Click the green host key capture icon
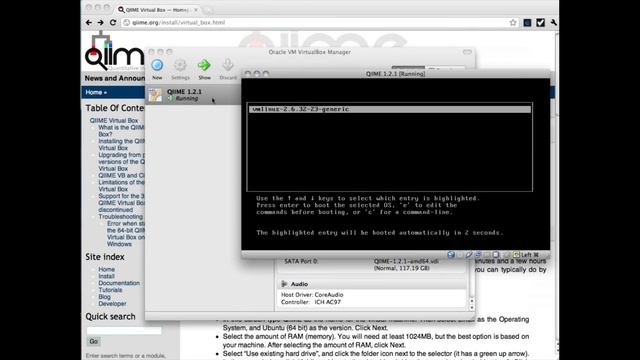The width and height of the screenshot is (640, 360). click(516, 255)
